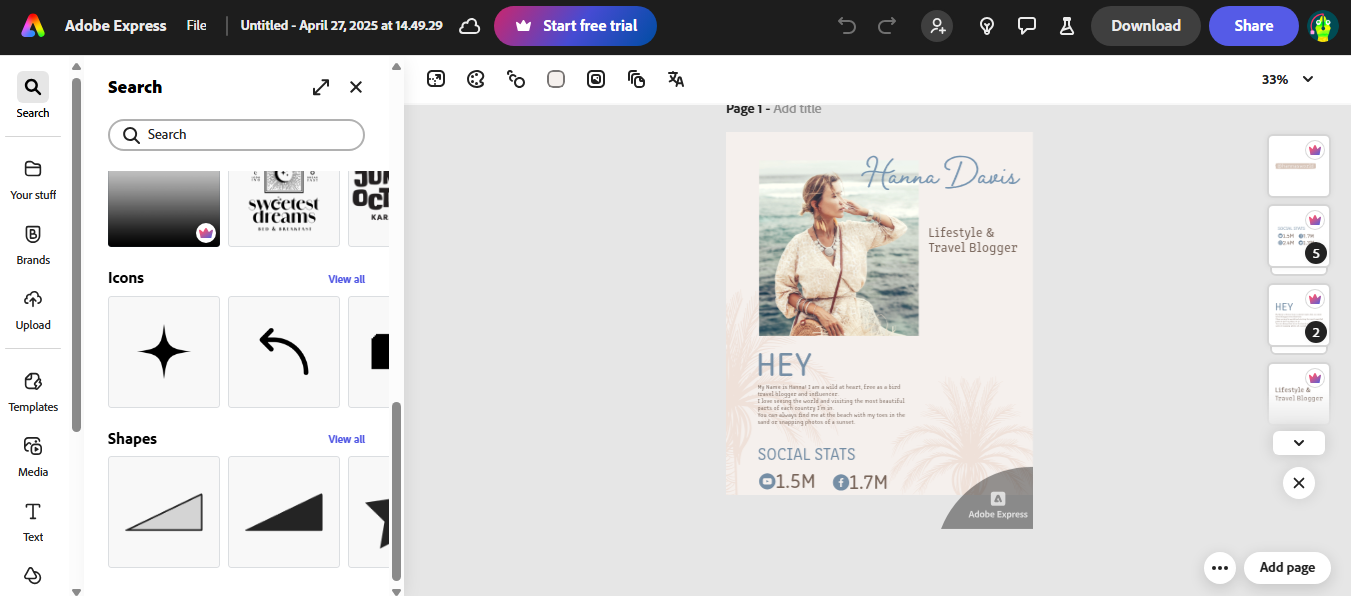Undo the last action
The height and width of the screenshot is (596, 1351).
(847, 26)
